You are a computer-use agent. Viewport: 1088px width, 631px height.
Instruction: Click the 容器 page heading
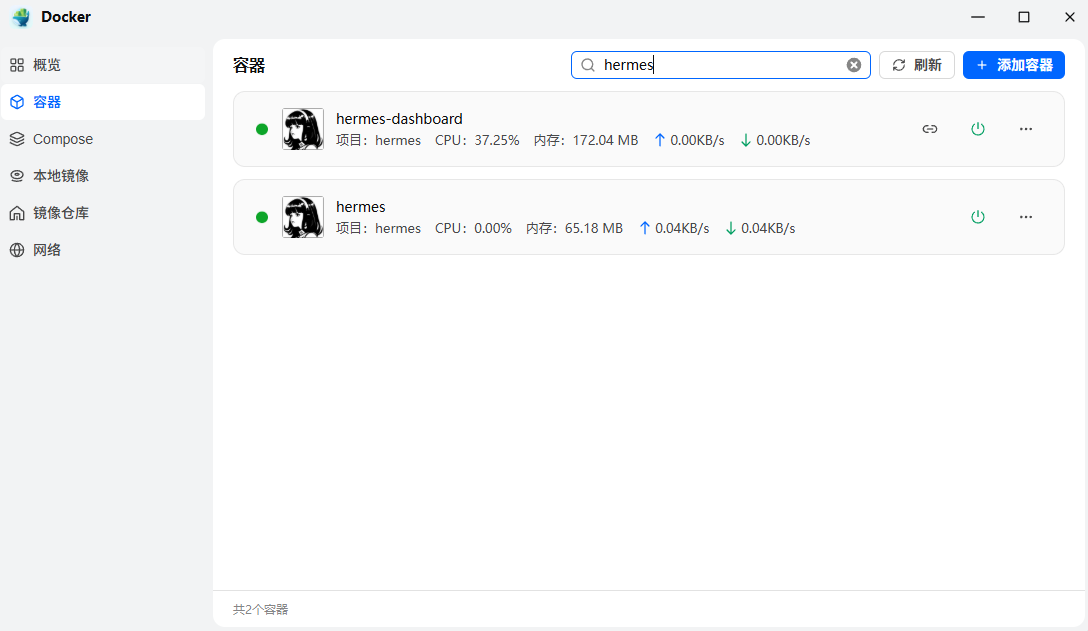[249, 65]
